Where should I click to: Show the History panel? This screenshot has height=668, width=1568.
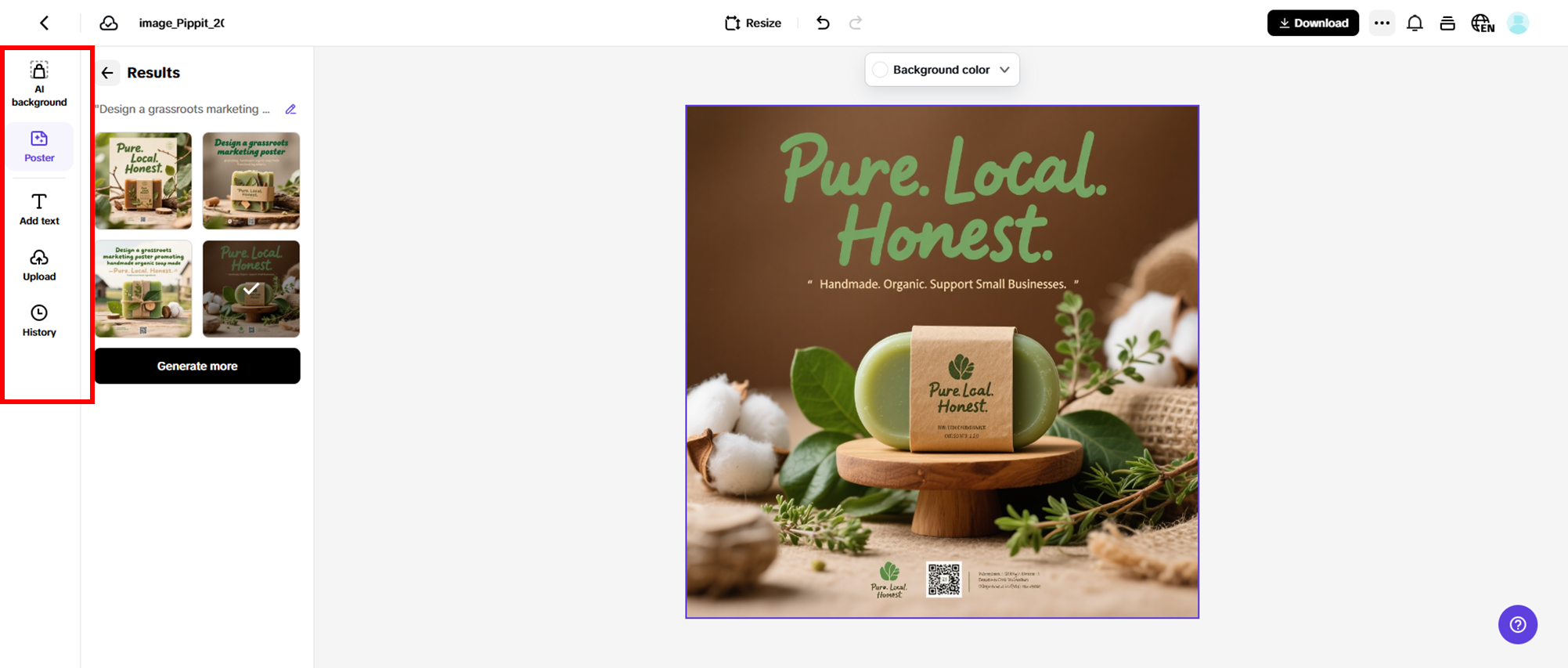(x=39, y=321)
